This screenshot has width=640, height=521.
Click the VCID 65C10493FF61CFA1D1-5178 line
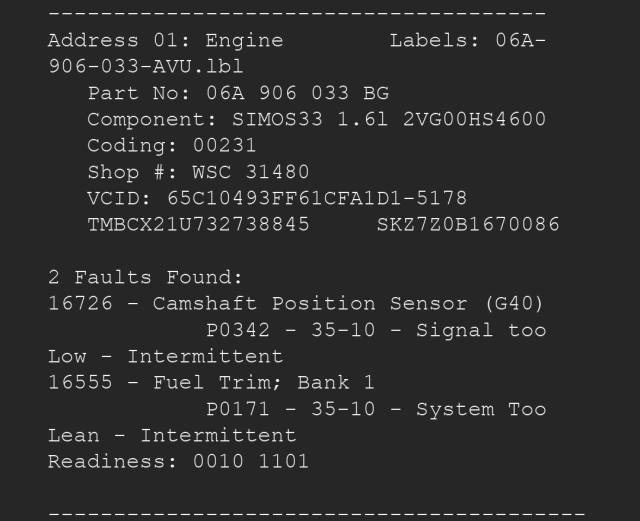(277, 198)
